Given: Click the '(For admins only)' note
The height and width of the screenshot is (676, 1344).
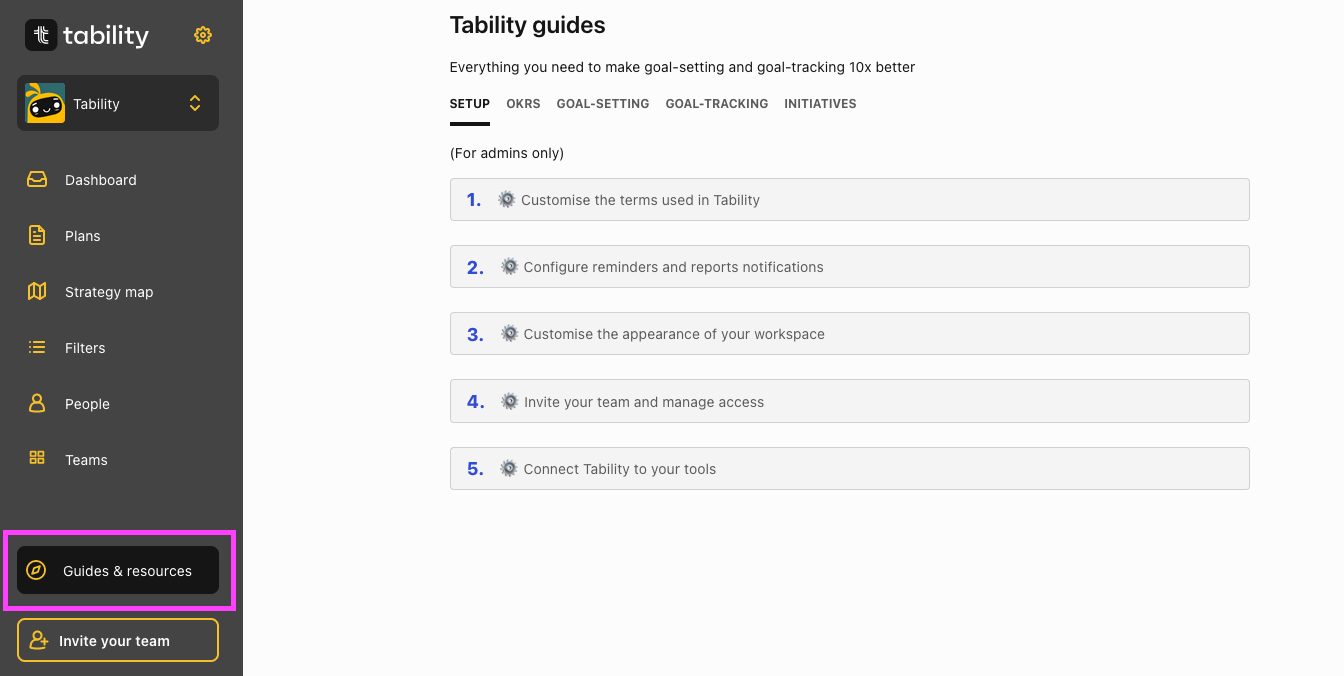Looking at the screenshot, I should [507, 153].
